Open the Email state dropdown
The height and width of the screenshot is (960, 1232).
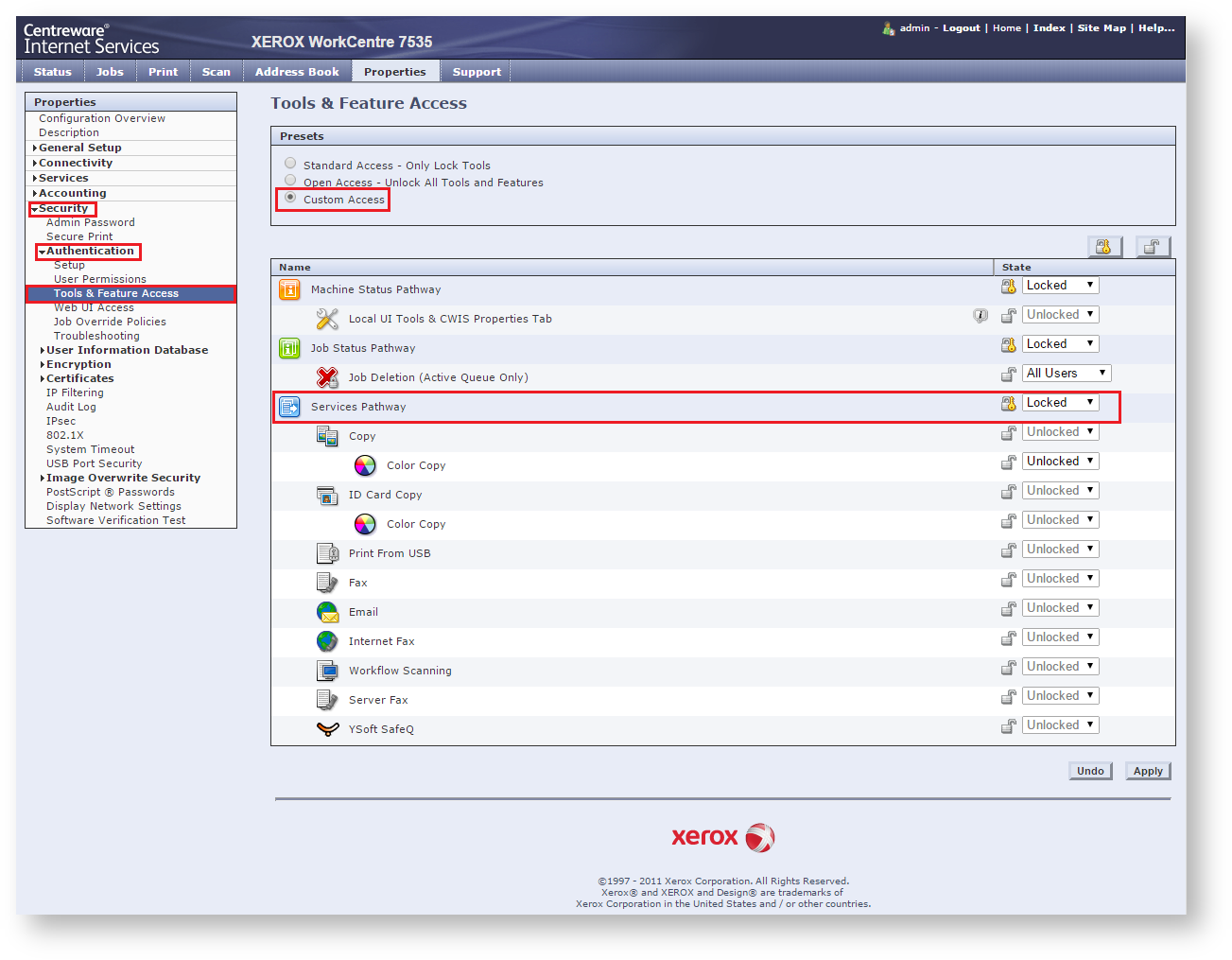(1061, 607)
